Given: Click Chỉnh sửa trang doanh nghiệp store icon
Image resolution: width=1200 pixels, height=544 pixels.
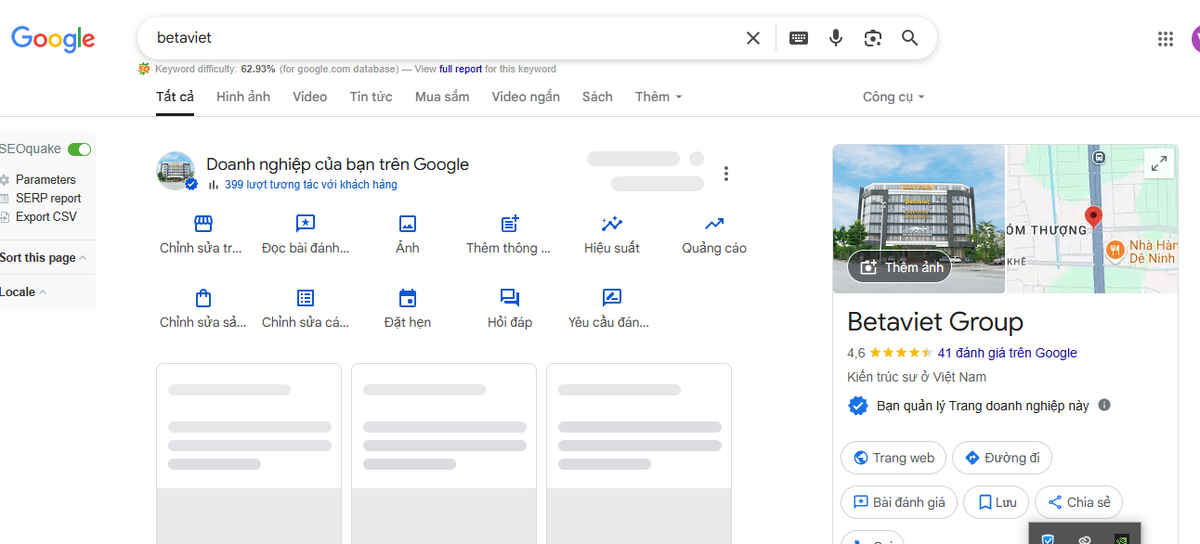Looking at the screenshot, I should 203,224.
